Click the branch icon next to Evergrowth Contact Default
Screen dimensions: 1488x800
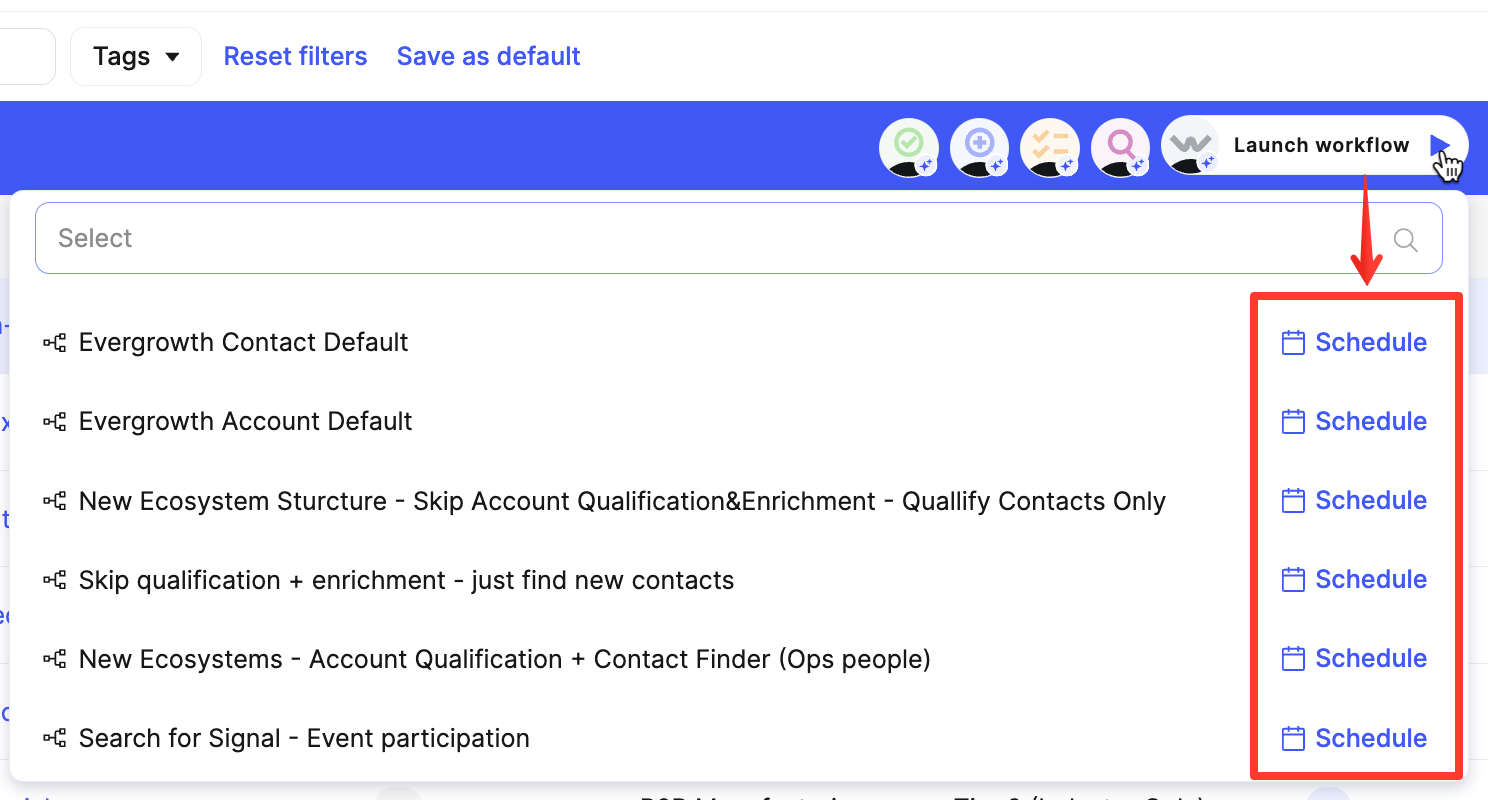(x=53, y=341)
